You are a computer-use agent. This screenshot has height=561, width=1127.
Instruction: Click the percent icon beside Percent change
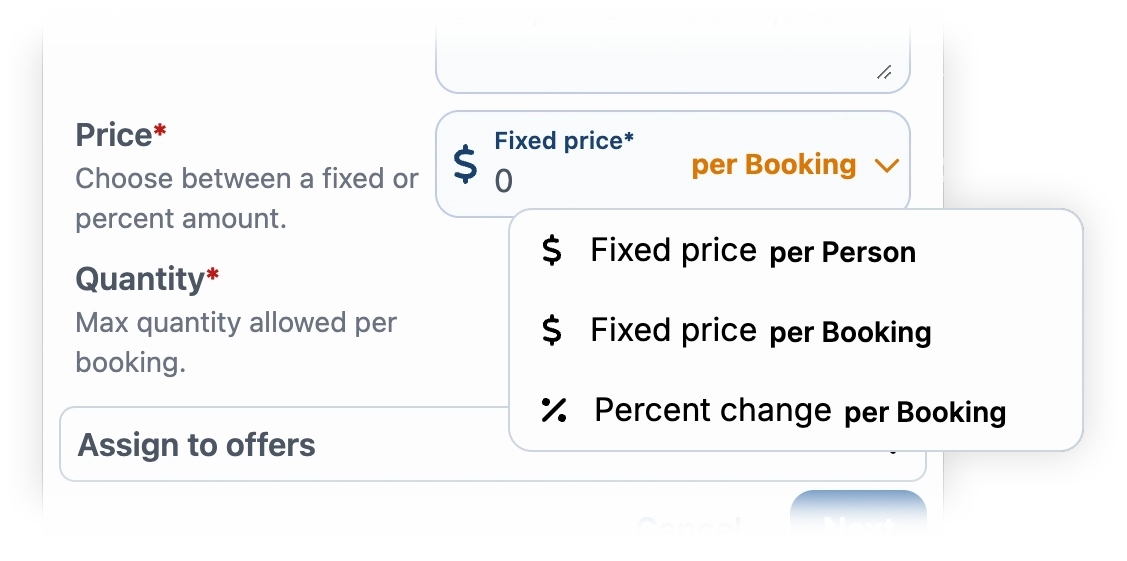(553, 410)
